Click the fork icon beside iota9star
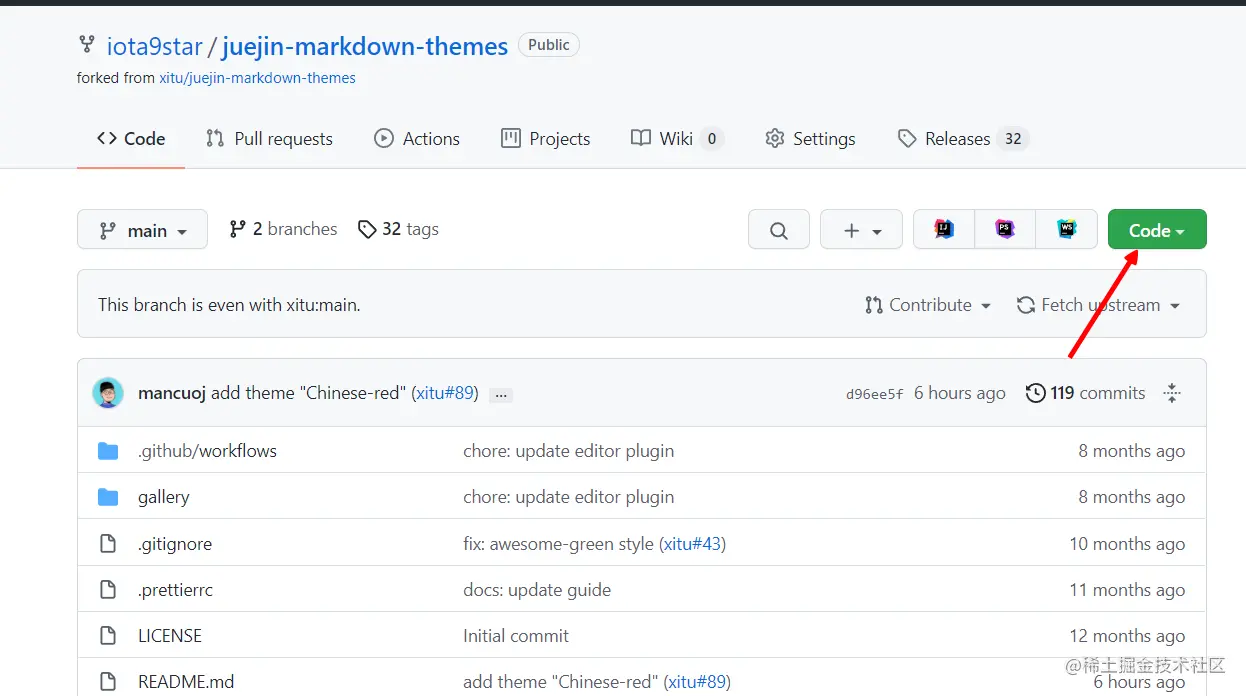This screenshot has width=1246, height=696. click(x=87, y=45)
